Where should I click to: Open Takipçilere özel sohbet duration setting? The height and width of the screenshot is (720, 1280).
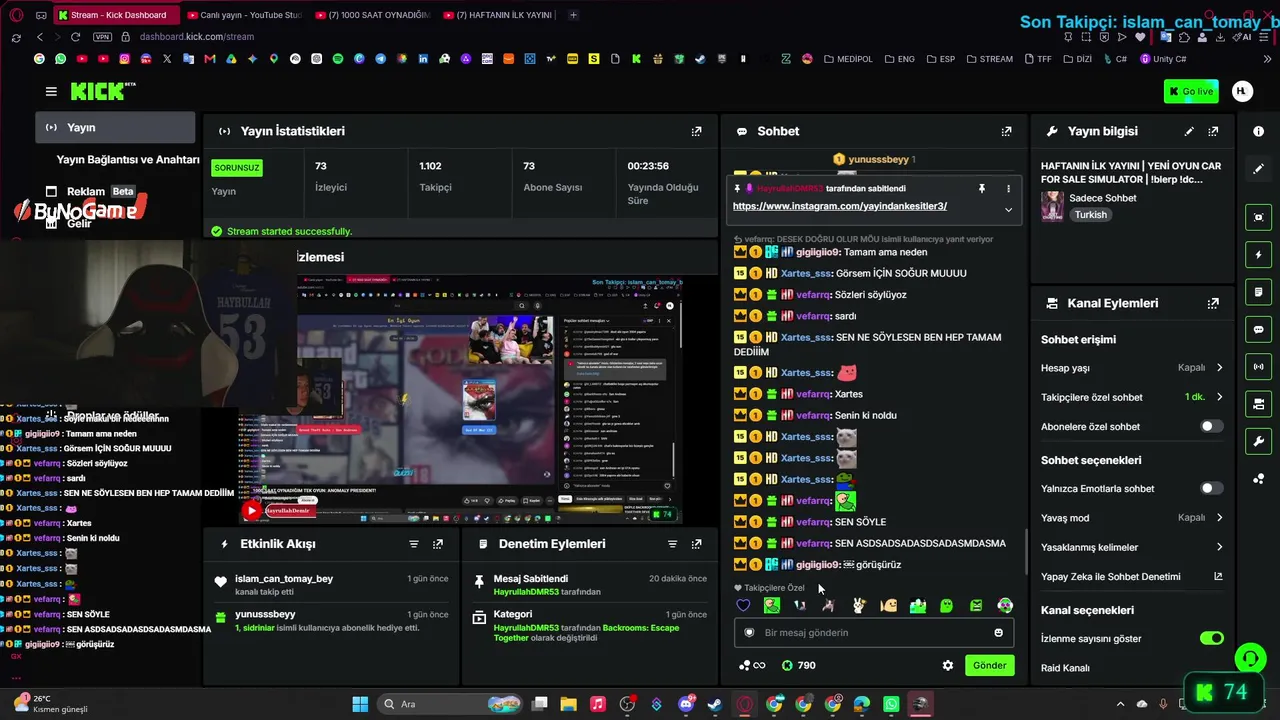coord(1132,397)
